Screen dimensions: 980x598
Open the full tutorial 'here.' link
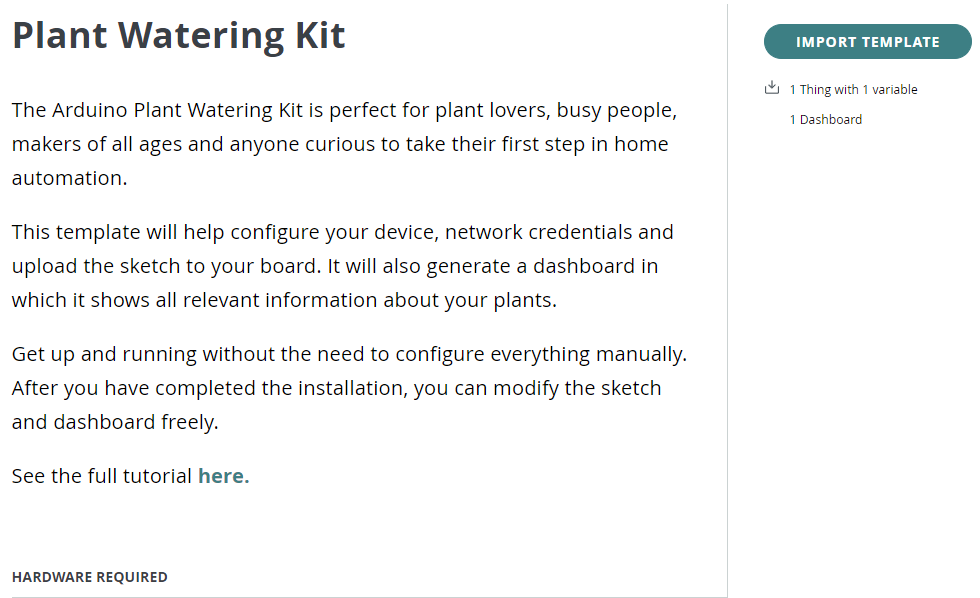224,476
